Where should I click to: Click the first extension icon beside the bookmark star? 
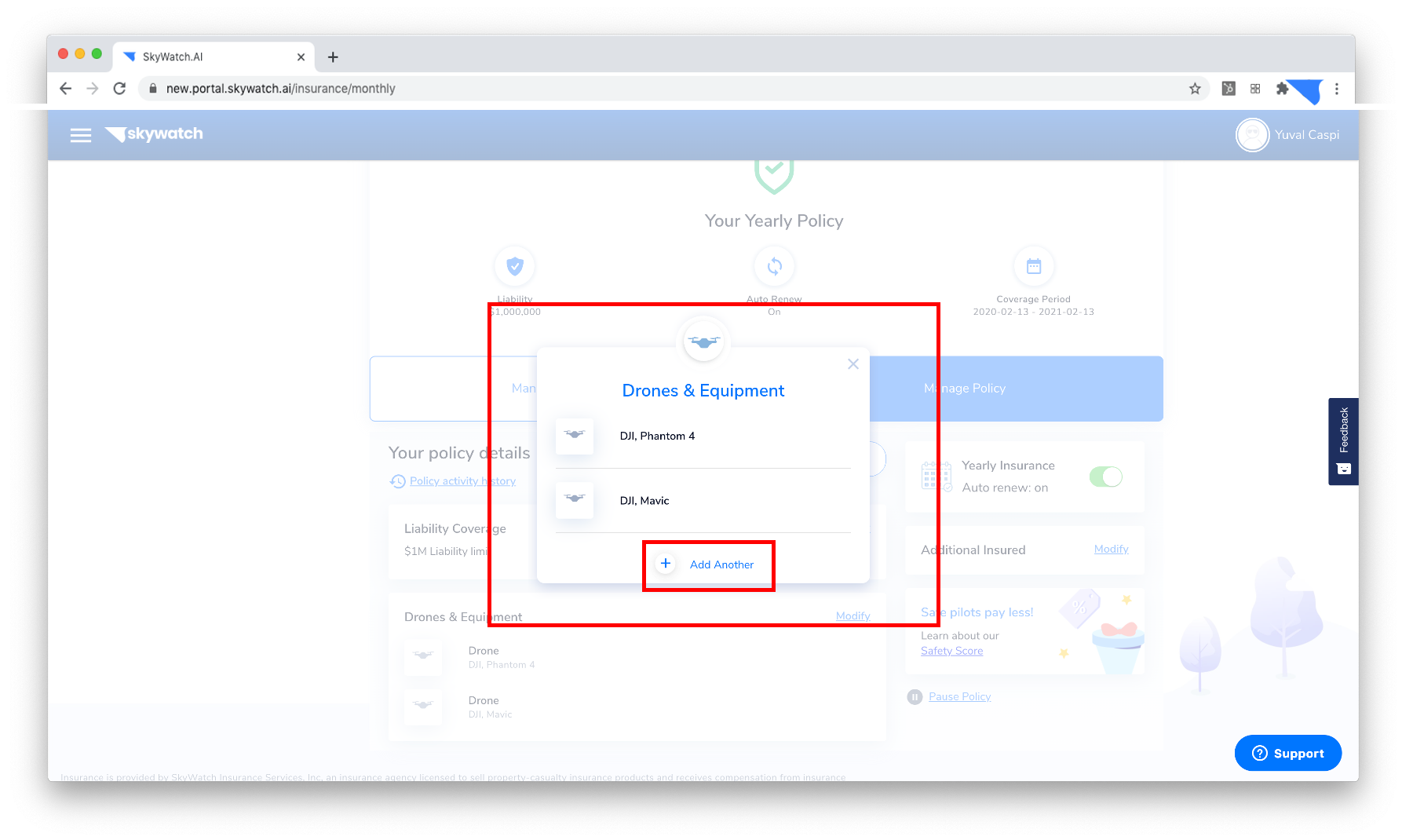[x=1229, y=89]
